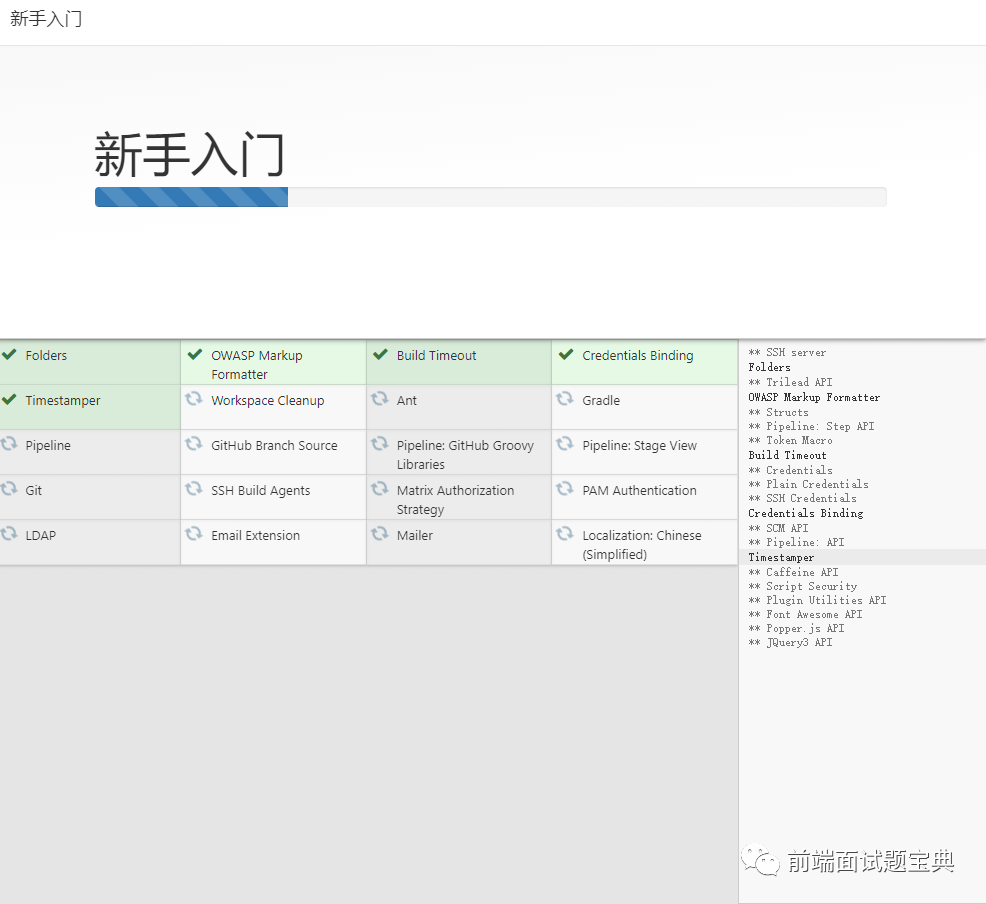
Task: Click 'Credentials Binding' heading in install log
Action: coord(806,513)
